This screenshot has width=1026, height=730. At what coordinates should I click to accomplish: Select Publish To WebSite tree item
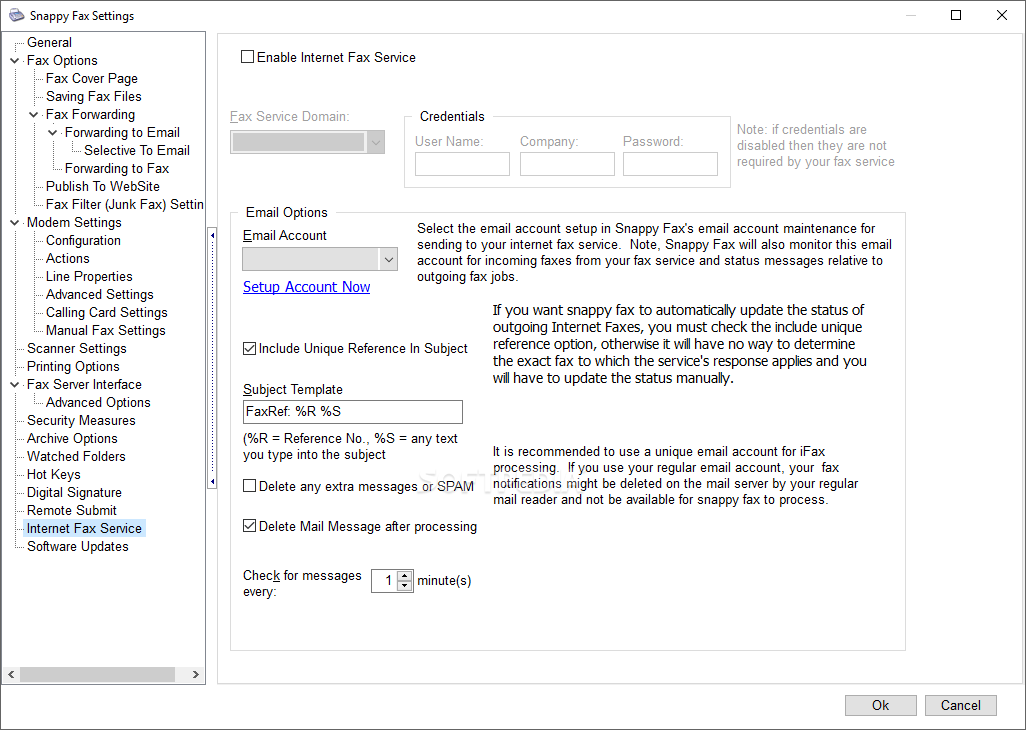(x=103, y=186)
